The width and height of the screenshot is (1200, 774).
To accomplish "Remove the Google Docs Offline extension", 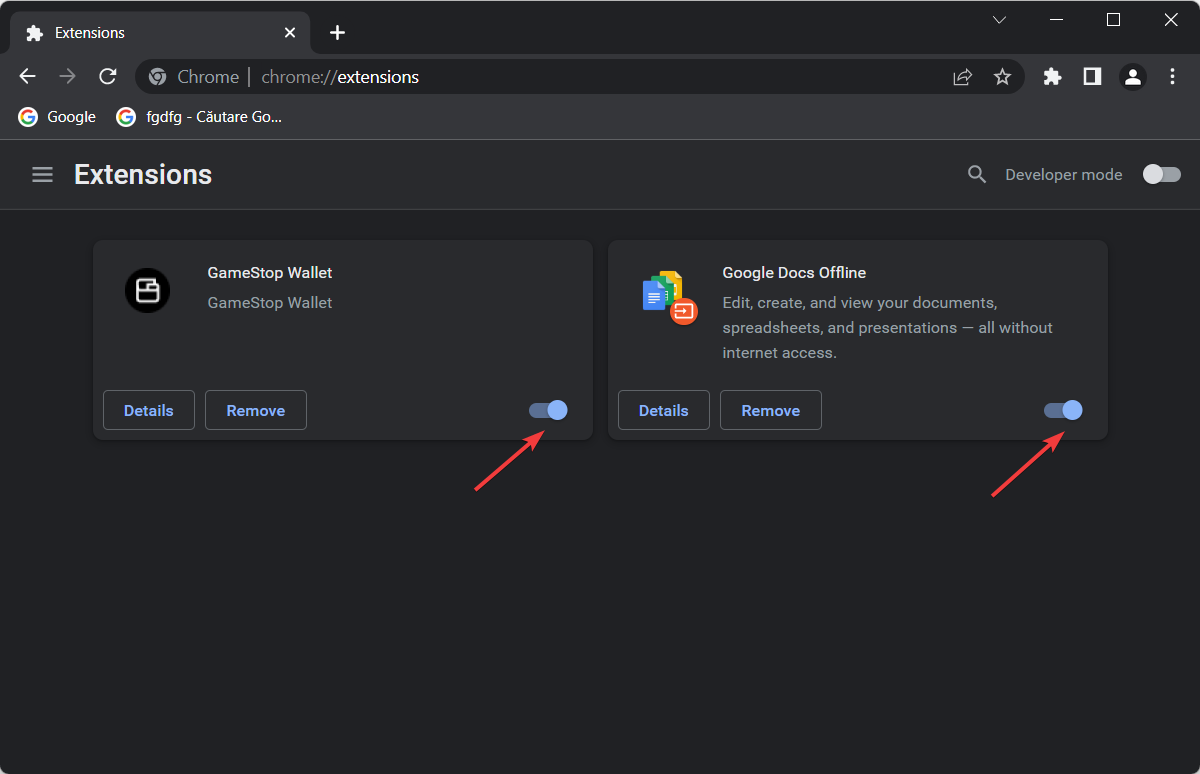I will pyautogui.click(x=770, y=410).
